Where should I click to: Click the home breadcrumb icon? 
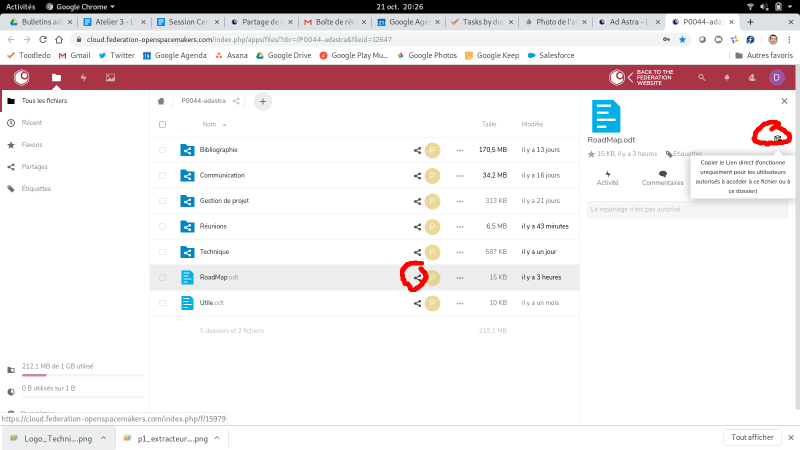pyautogui.click(x=161, y=101)
